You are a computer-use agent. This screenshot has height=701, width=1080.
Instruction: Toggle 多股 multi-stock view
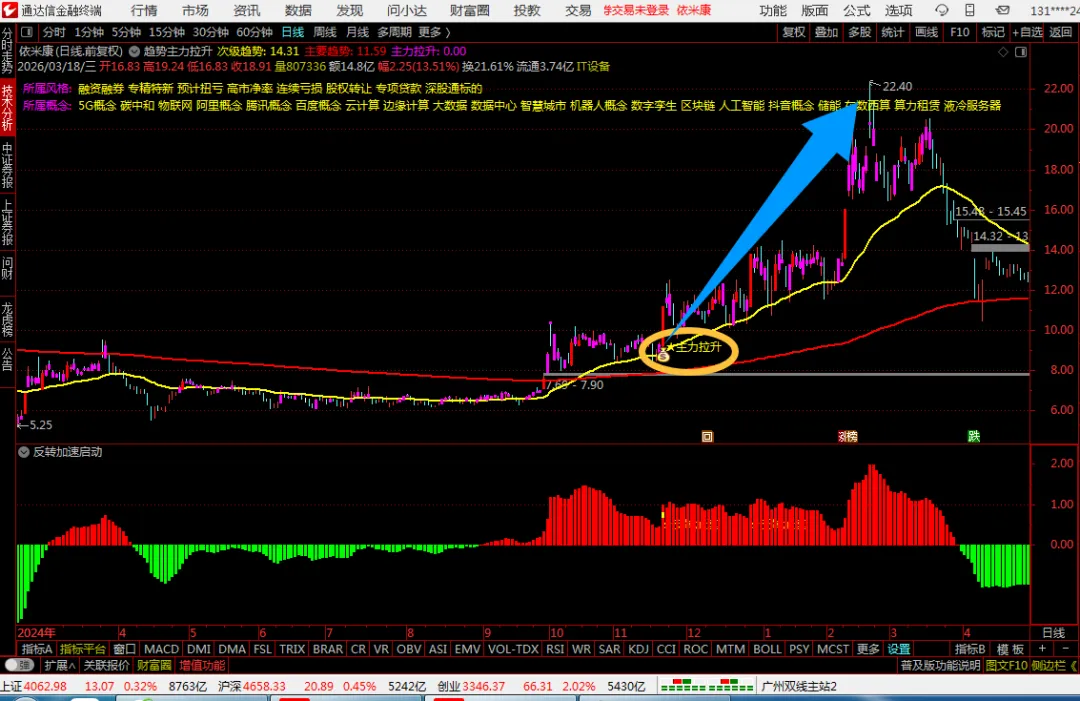[x=860, y=32]
